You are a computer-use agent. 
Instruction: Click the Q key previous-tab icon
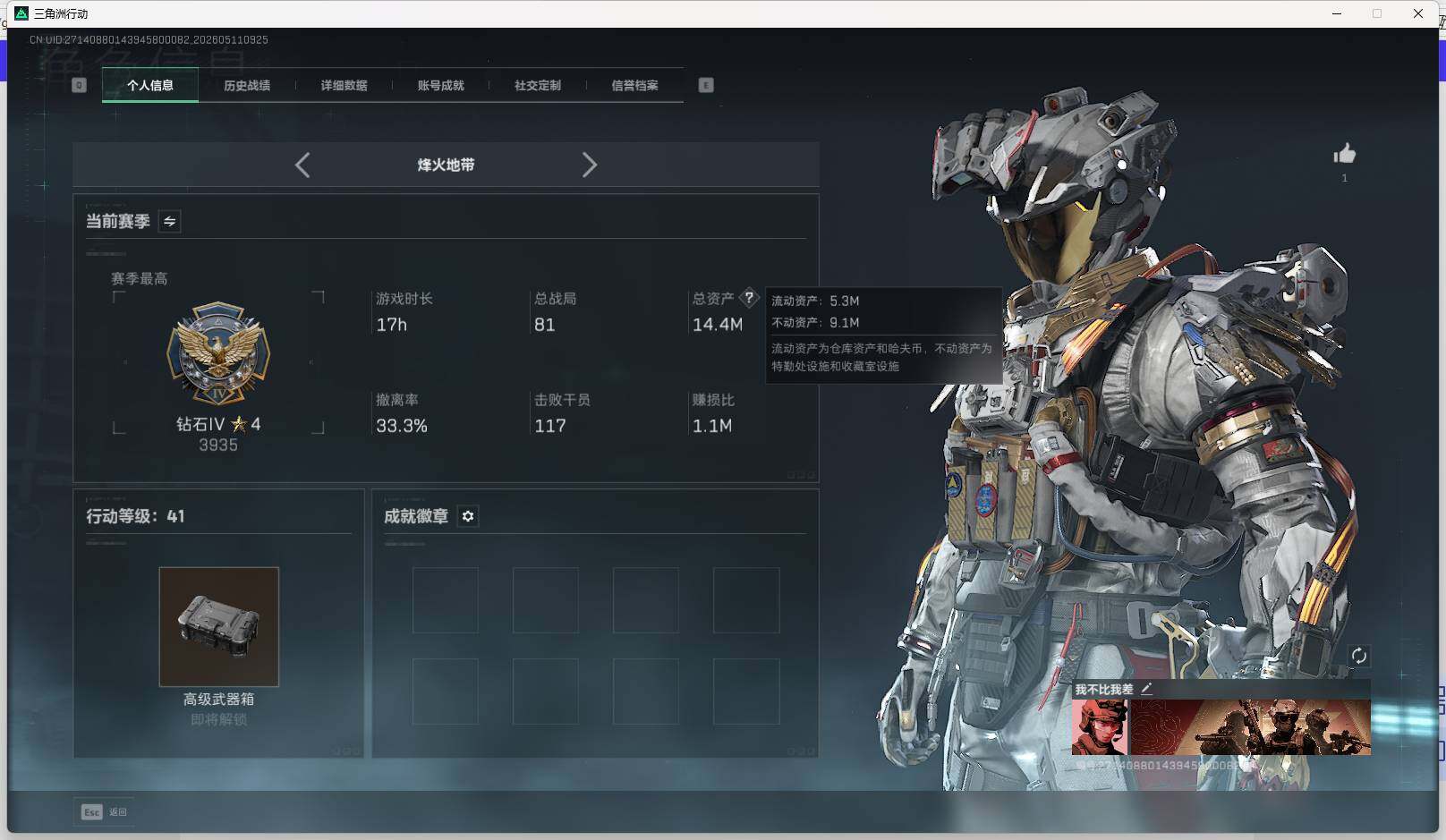coord(79,85)
